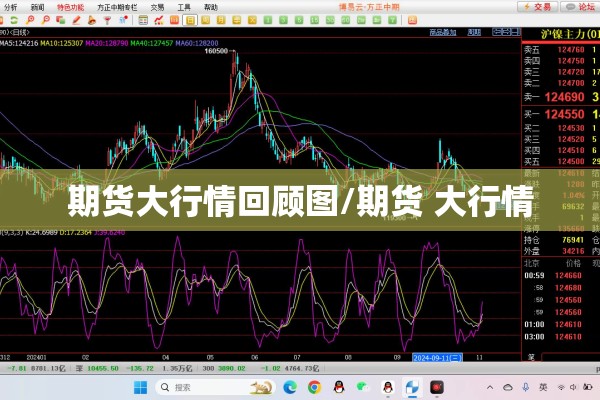The image size is (600, 400).
Task: Click the MA10:125307 indicator label
Action: coord(62,43)
